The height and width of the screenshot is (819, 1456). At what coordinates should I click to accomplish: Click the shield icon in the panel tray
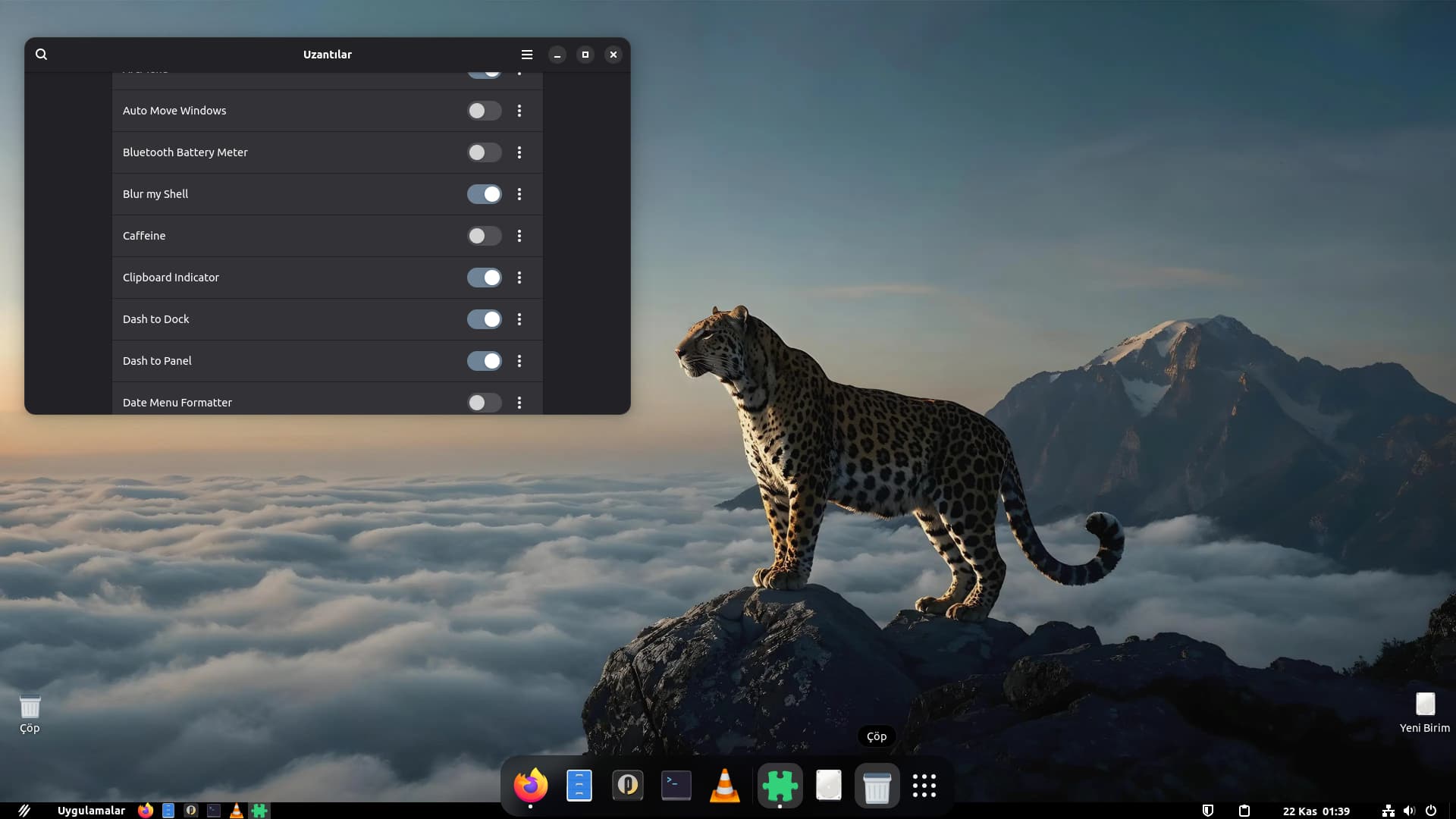tap(1208, 811)
